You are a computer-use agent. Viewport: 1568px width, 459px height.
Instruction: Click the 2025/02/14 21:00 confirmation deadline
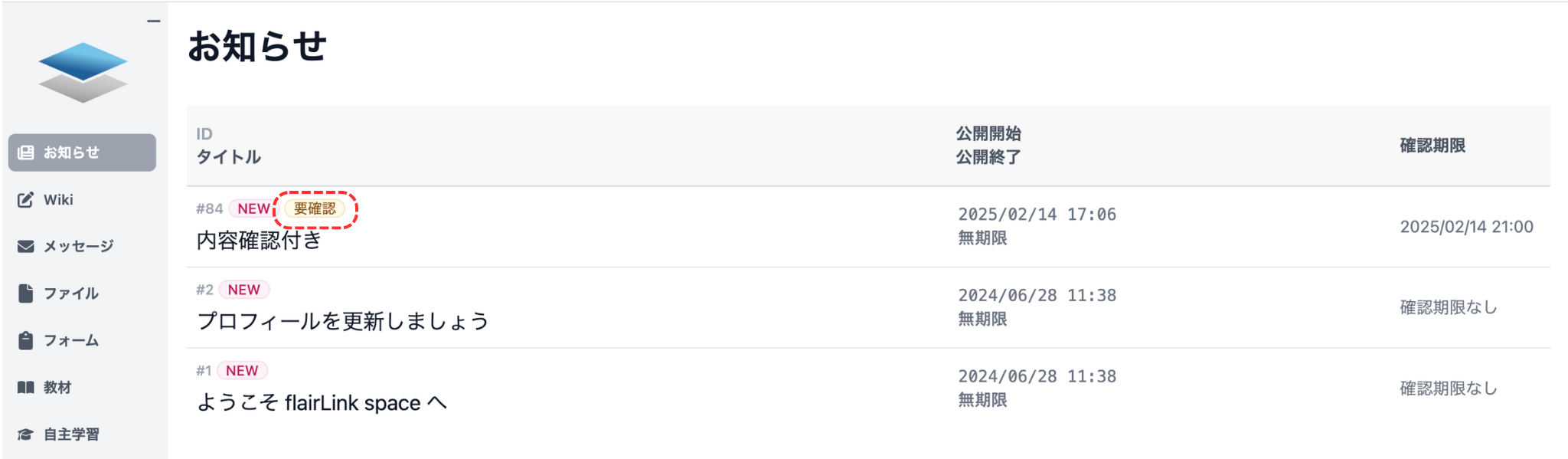[1466, 227]
